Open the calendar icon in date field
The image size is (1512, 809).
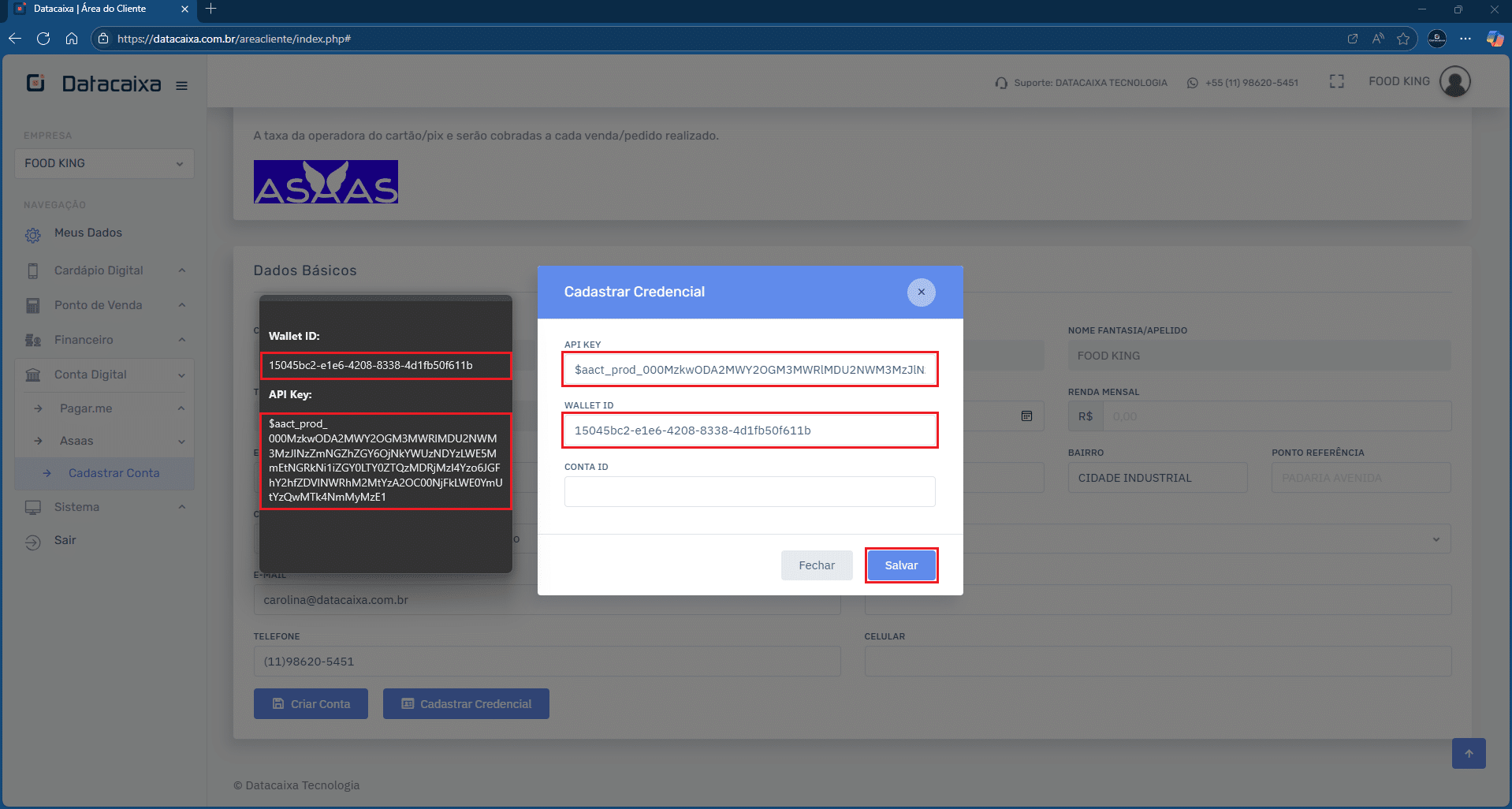tap(1026, 416)
